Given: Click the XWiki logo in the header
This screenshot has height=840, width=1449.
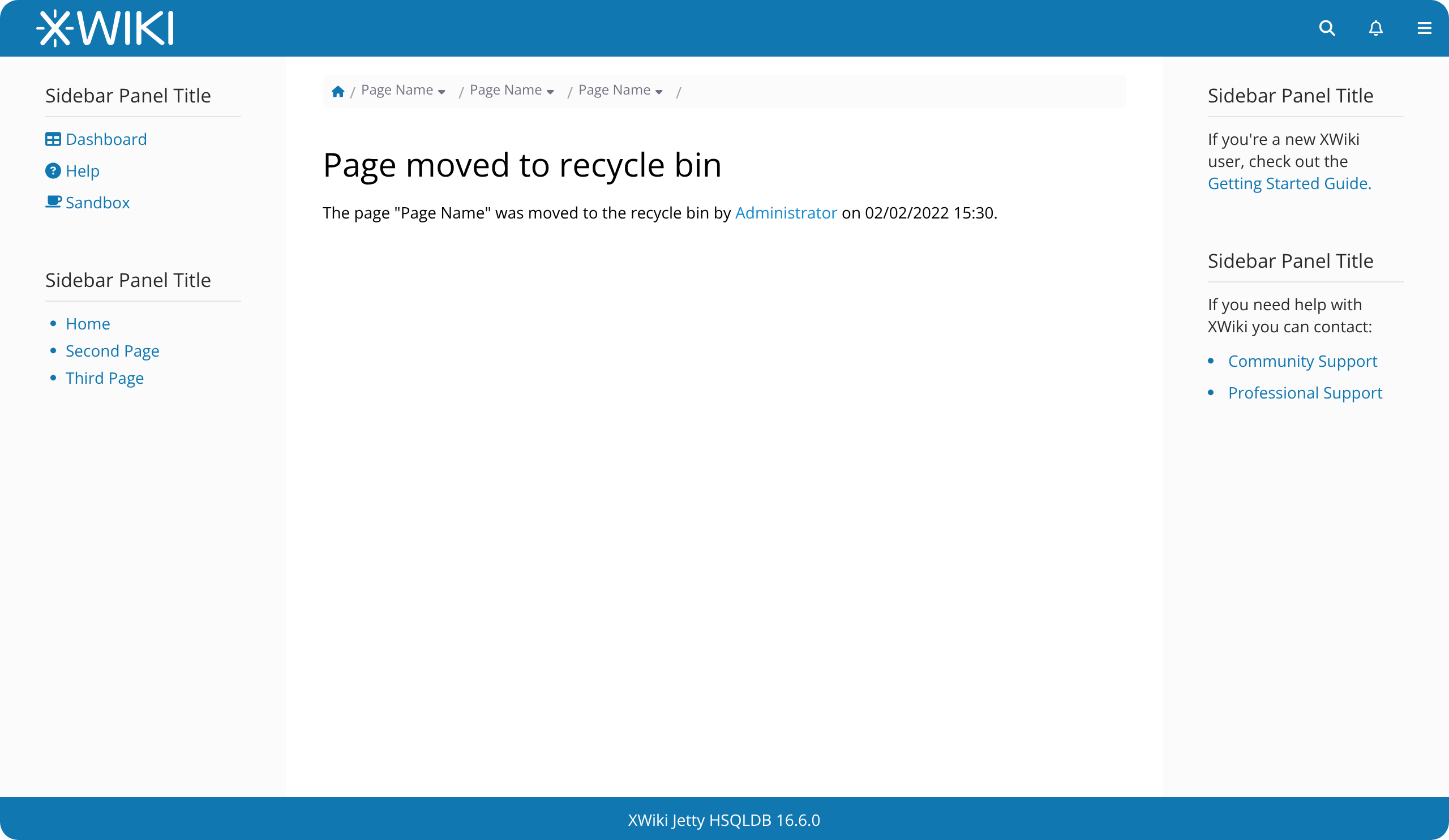Looking at the screenshot, I should pos(105,28).
